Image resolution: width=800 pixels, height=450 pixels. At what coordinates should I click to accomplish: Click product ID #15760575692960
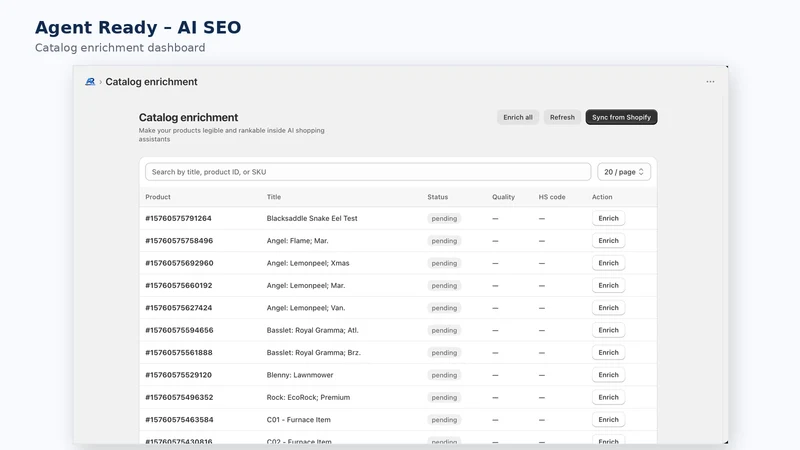(x=179, y=263)
